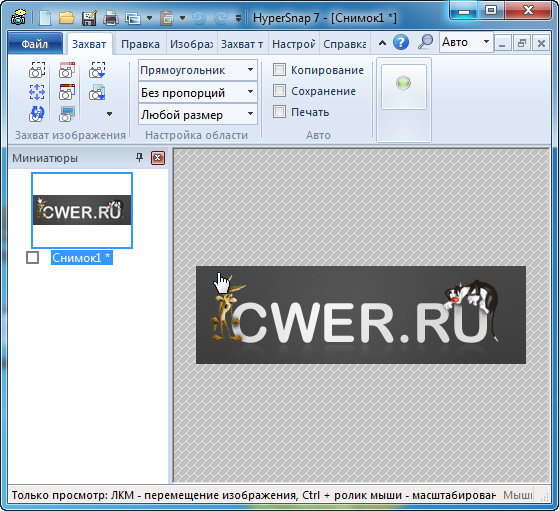Screen dimensions: 559x511
Task: Enable the Сохранение checkbox
Action: pos(279,91)
